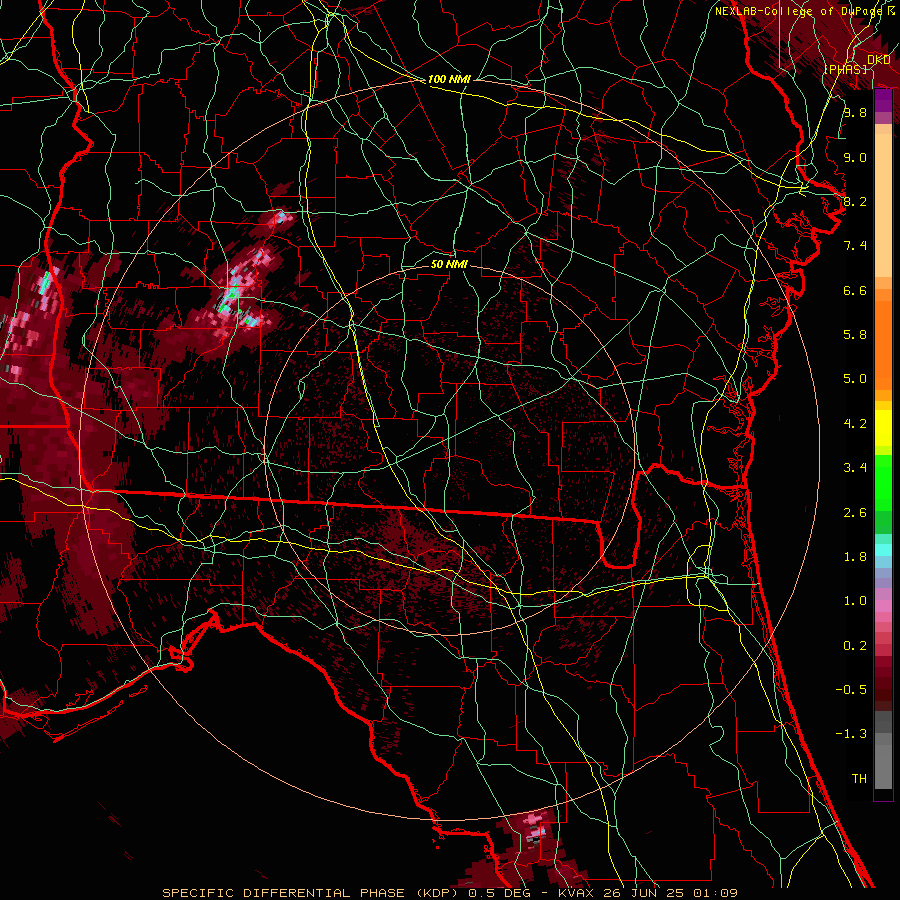Click the TH threshold label on the scale

(859, 779)
